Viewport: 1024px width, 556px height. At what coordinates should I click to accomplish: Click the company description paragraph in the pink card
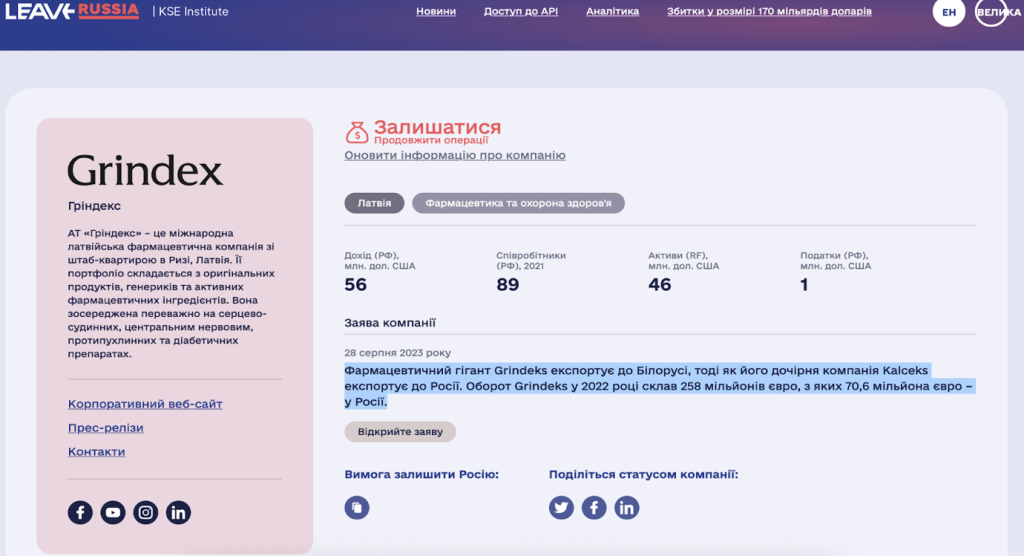171,293
